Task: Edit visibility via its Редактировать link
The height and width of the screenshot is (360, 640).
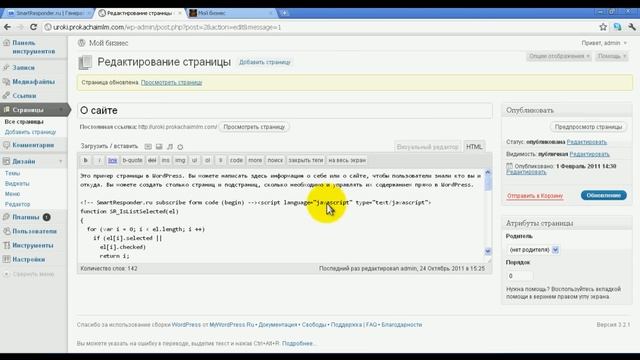Action: [589, 154]
